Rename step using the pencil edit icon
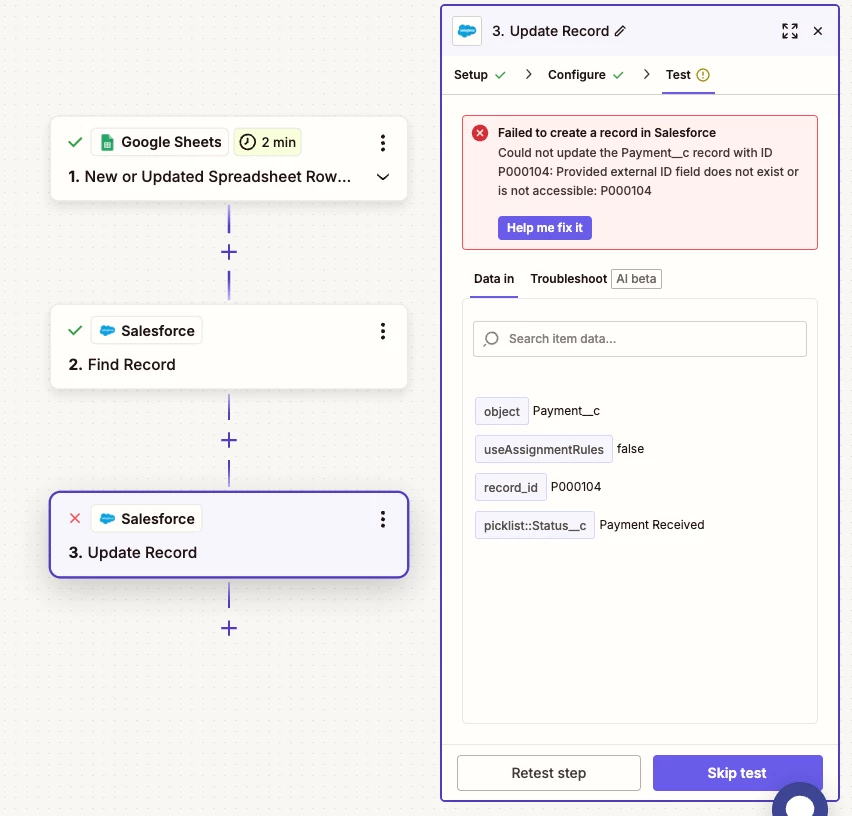The width and height of the screenshot is (852, 816). 620,31
